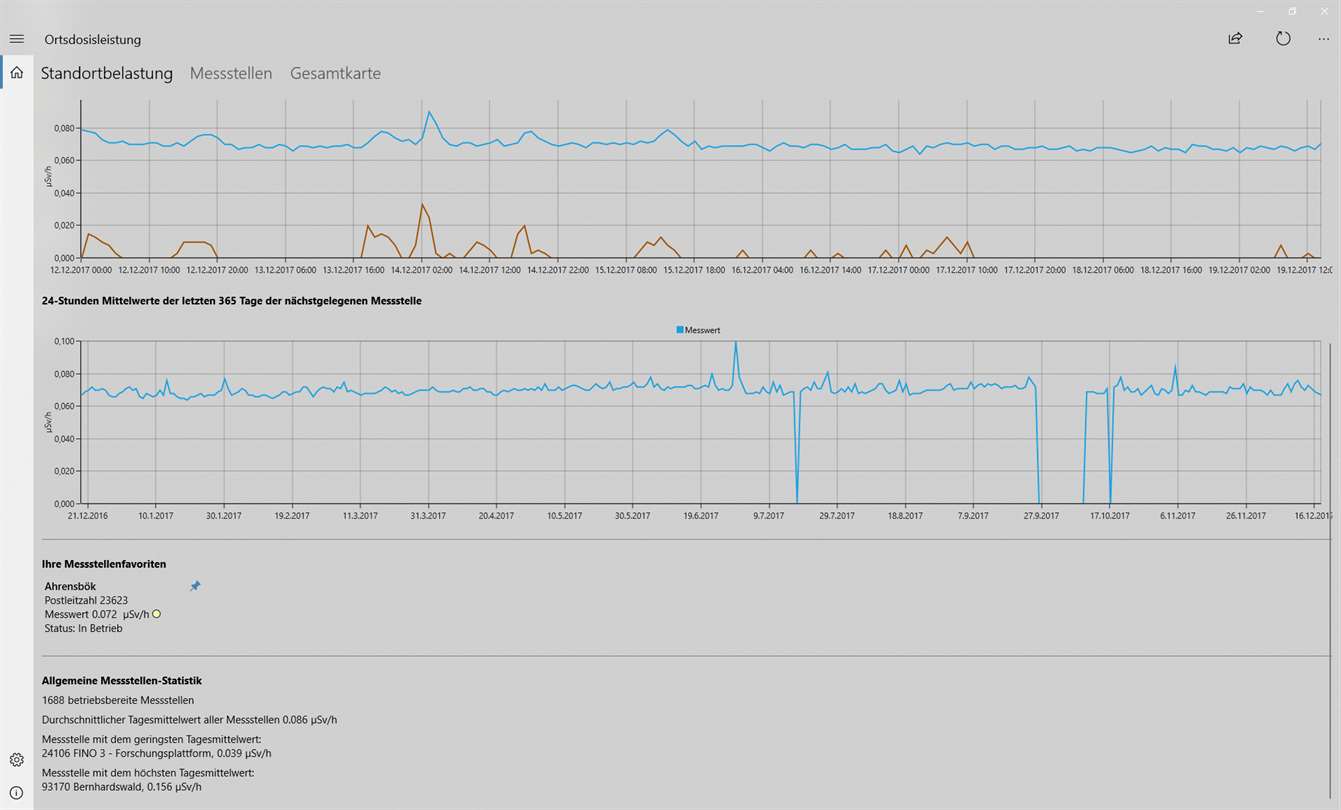Viewport: 1341px width, 810px height.
Task: Open the Gesamtkarte tab
Action: (x=335, y=73)
